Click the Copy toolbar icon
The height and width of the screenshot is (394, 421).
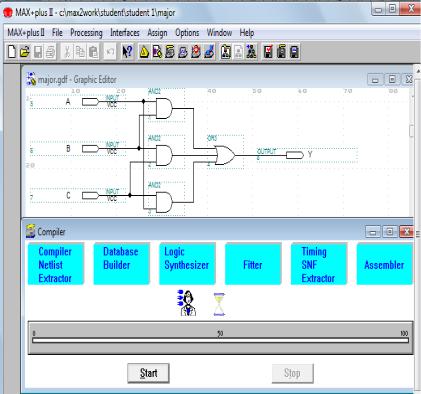pyautogui.click(x=80, y=52)
